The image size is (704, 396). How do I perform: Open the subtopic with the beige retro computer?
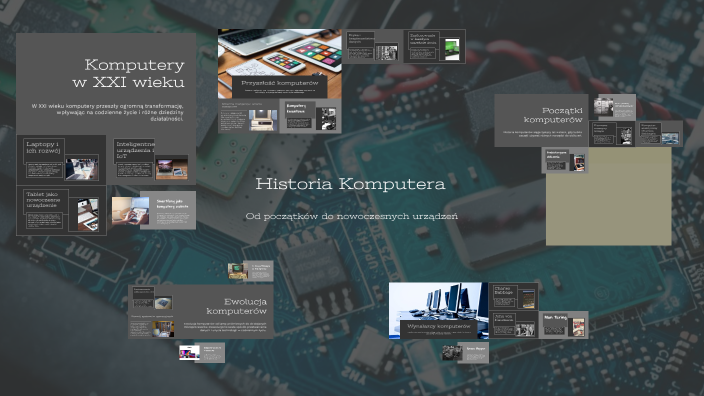click(248, 116)
